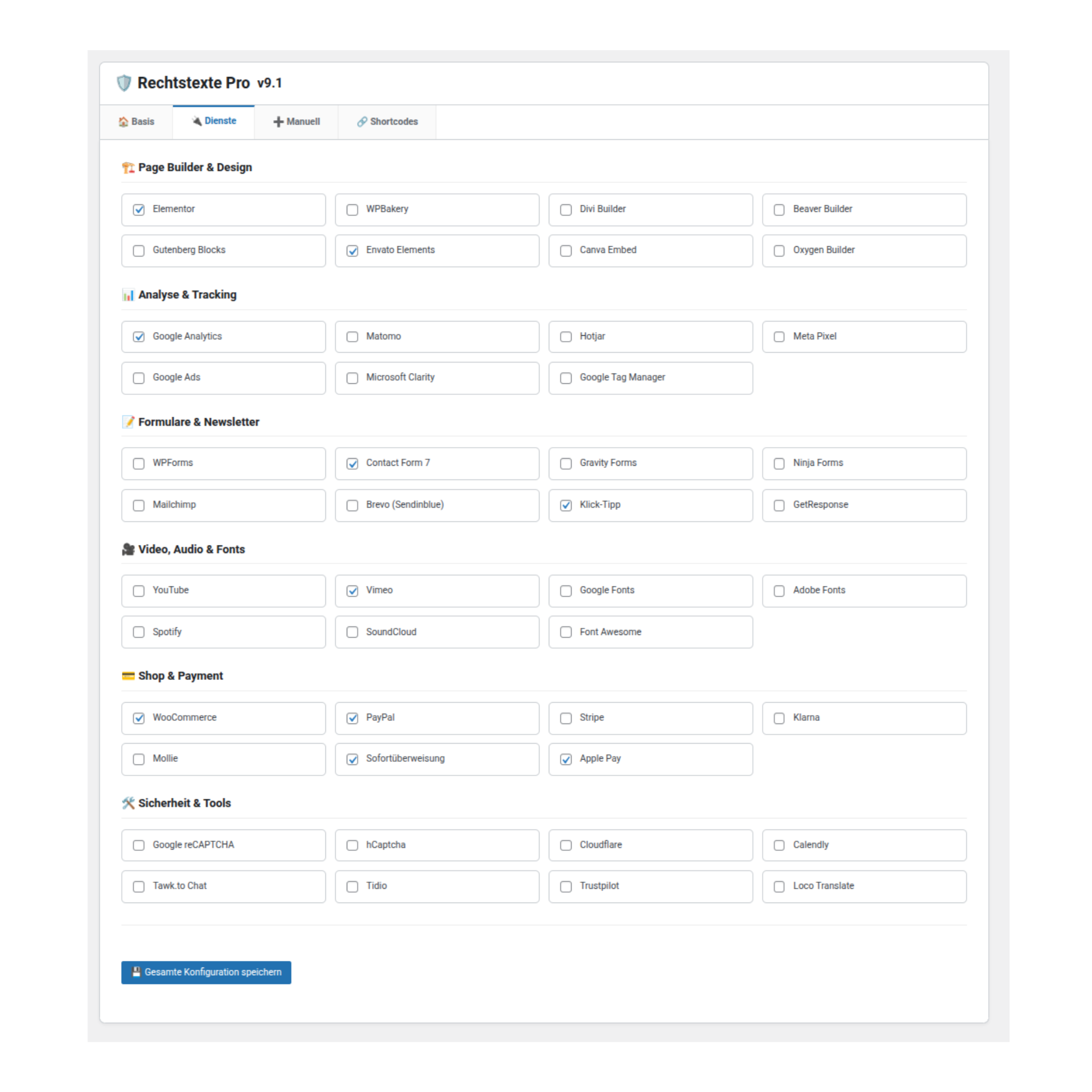Disable the Elementor checkbox
Image resolution: width=1092 pixels, height=1092 pixels.
(139, 209)
